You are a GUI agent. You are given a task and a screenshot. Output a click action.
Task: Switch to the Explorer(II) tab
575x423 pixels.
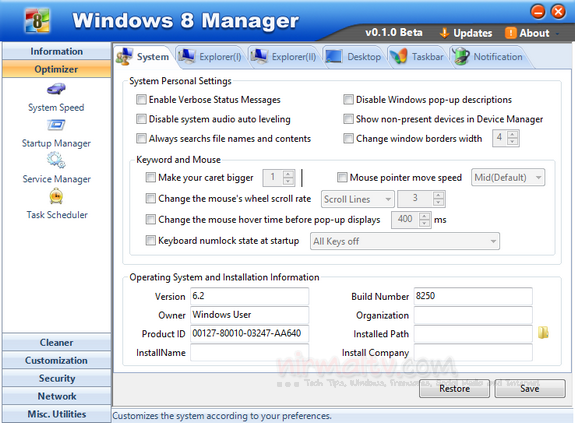tap(284, 57)
